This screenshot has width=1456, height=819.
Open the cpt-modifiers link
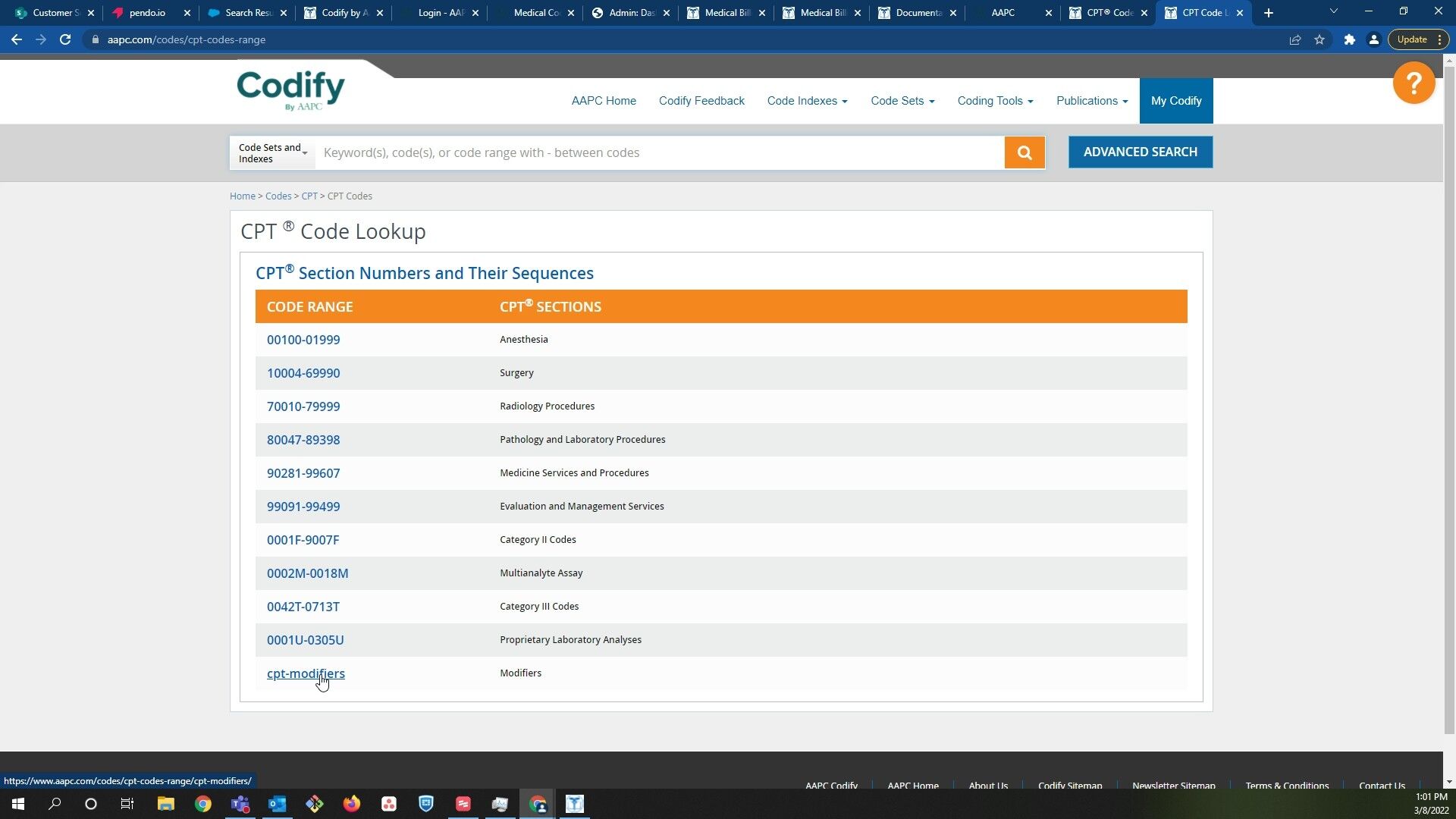coord(306,673)
